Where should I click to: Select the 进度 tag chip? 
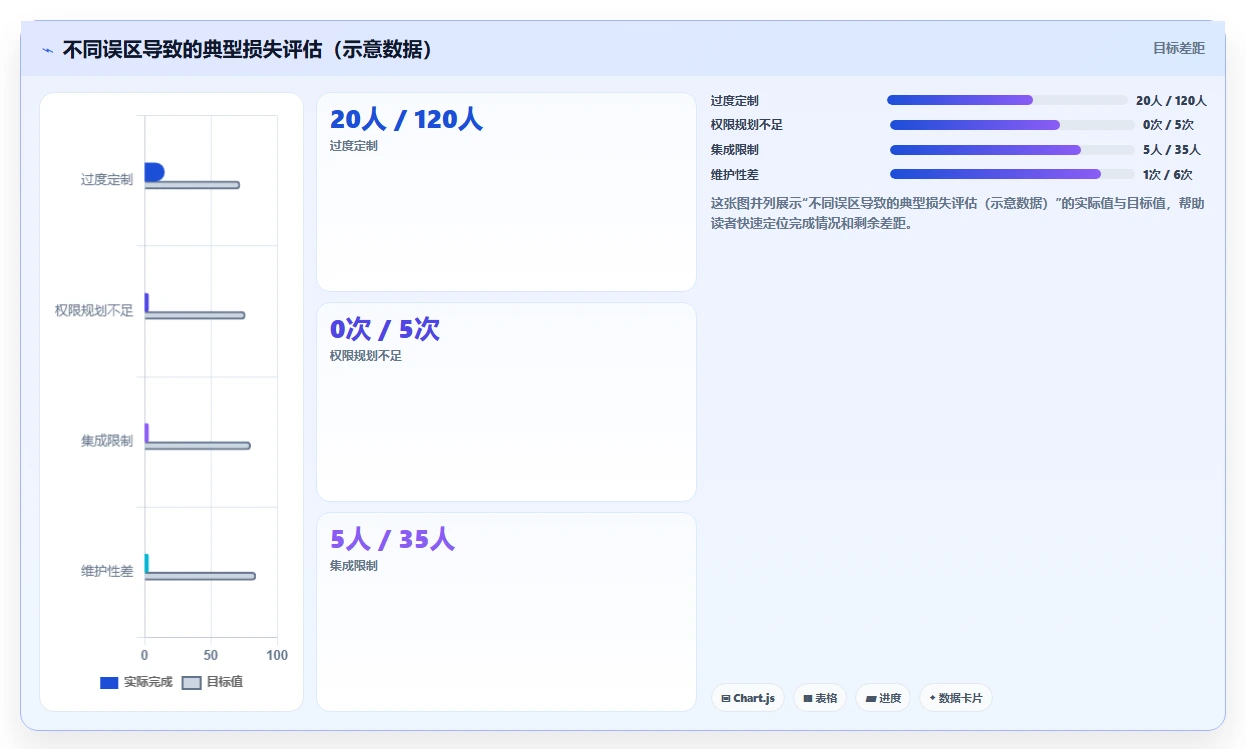coord(883,698)
